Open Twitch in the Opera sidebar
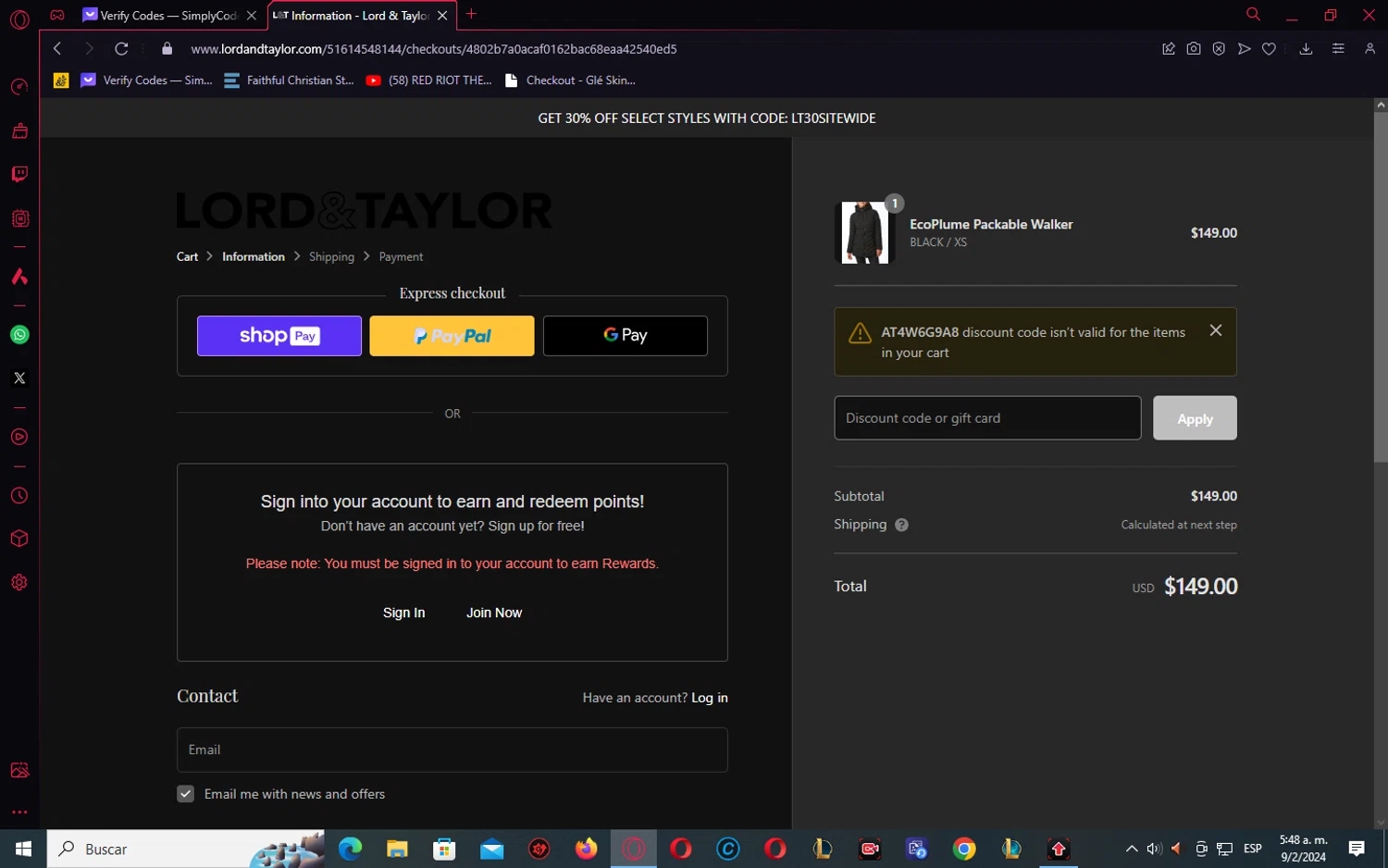This screenshot has width=1388, height=868. tap(19, 175)
